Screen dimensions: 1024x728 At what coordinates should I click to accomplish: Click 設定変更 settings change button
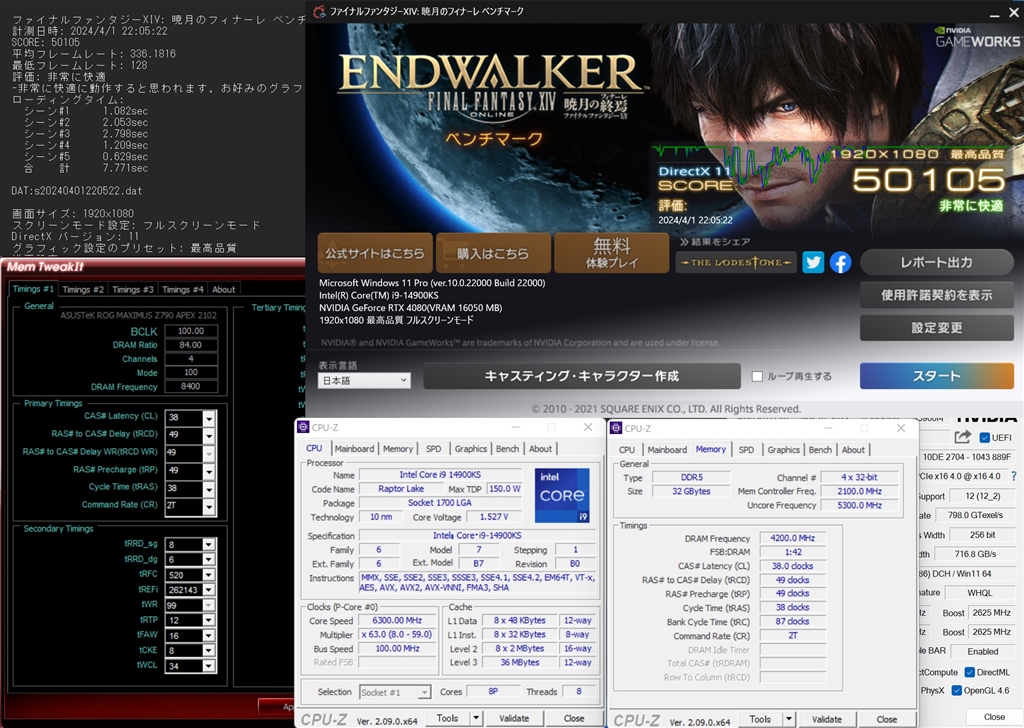pyautogui.click(x=936, y=328)
